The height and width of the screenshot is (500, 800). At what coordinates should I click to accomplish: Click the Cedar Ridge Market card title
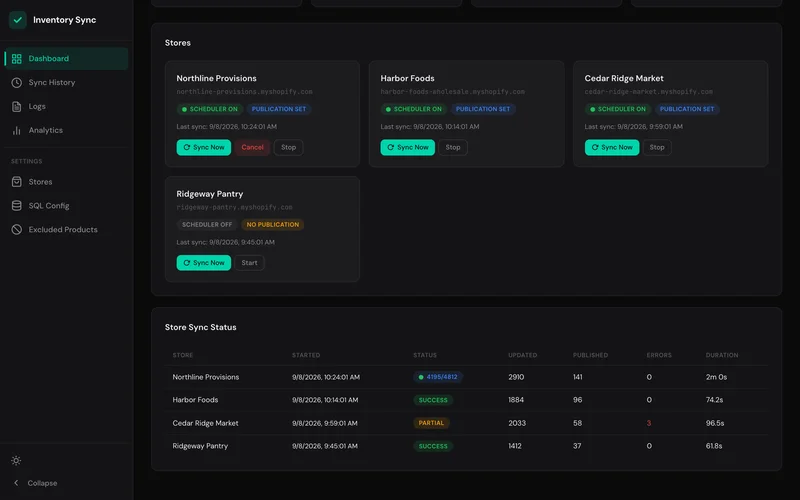pos(624,79)
